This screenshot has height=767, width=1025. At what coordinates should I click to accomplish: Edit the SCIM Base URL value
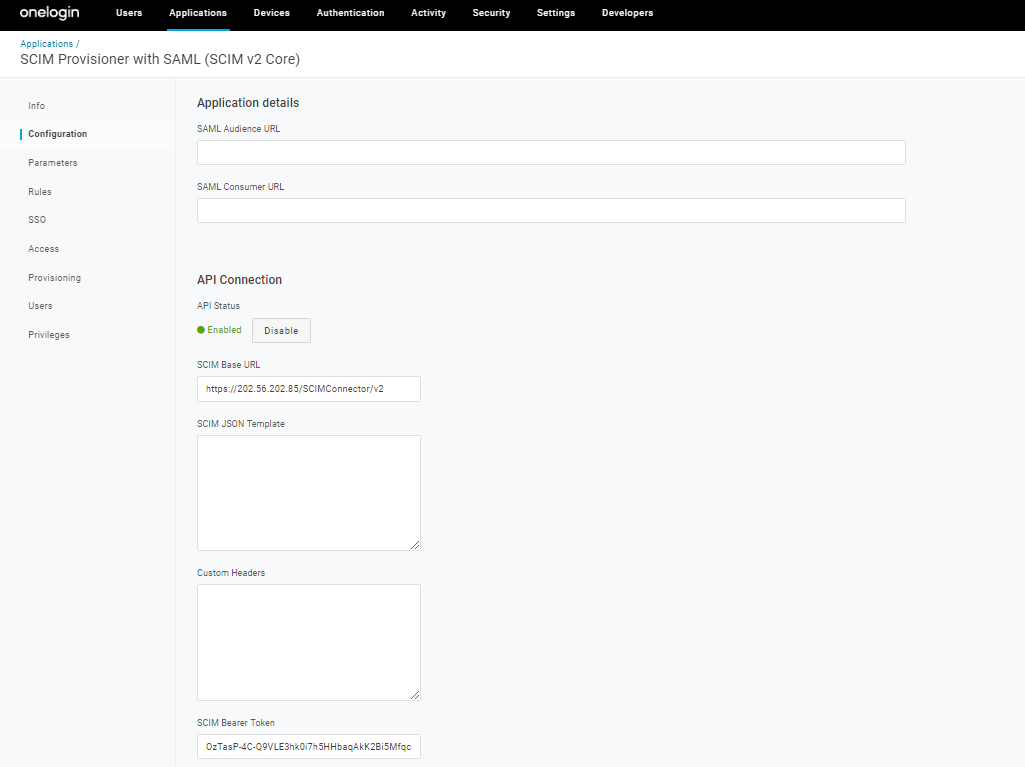tap(308, 389)
